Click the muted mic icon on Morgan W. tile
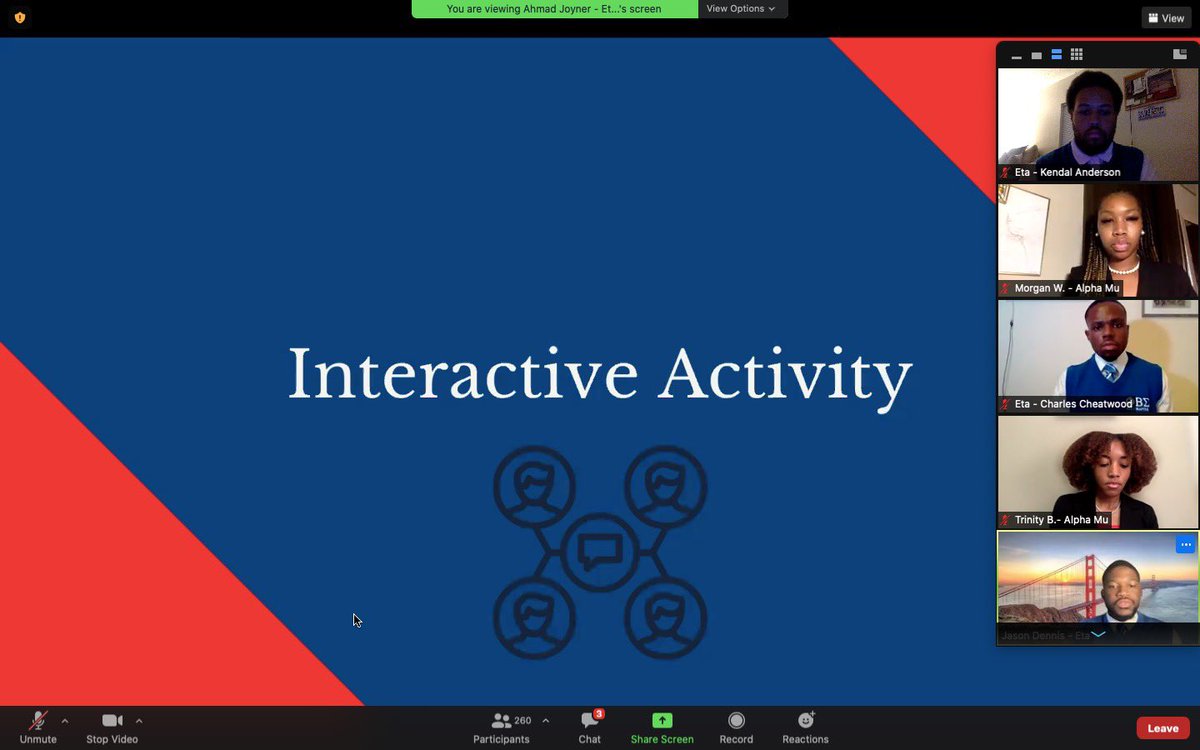Viewport: 1200px width, 750px height. point(1006,289)
